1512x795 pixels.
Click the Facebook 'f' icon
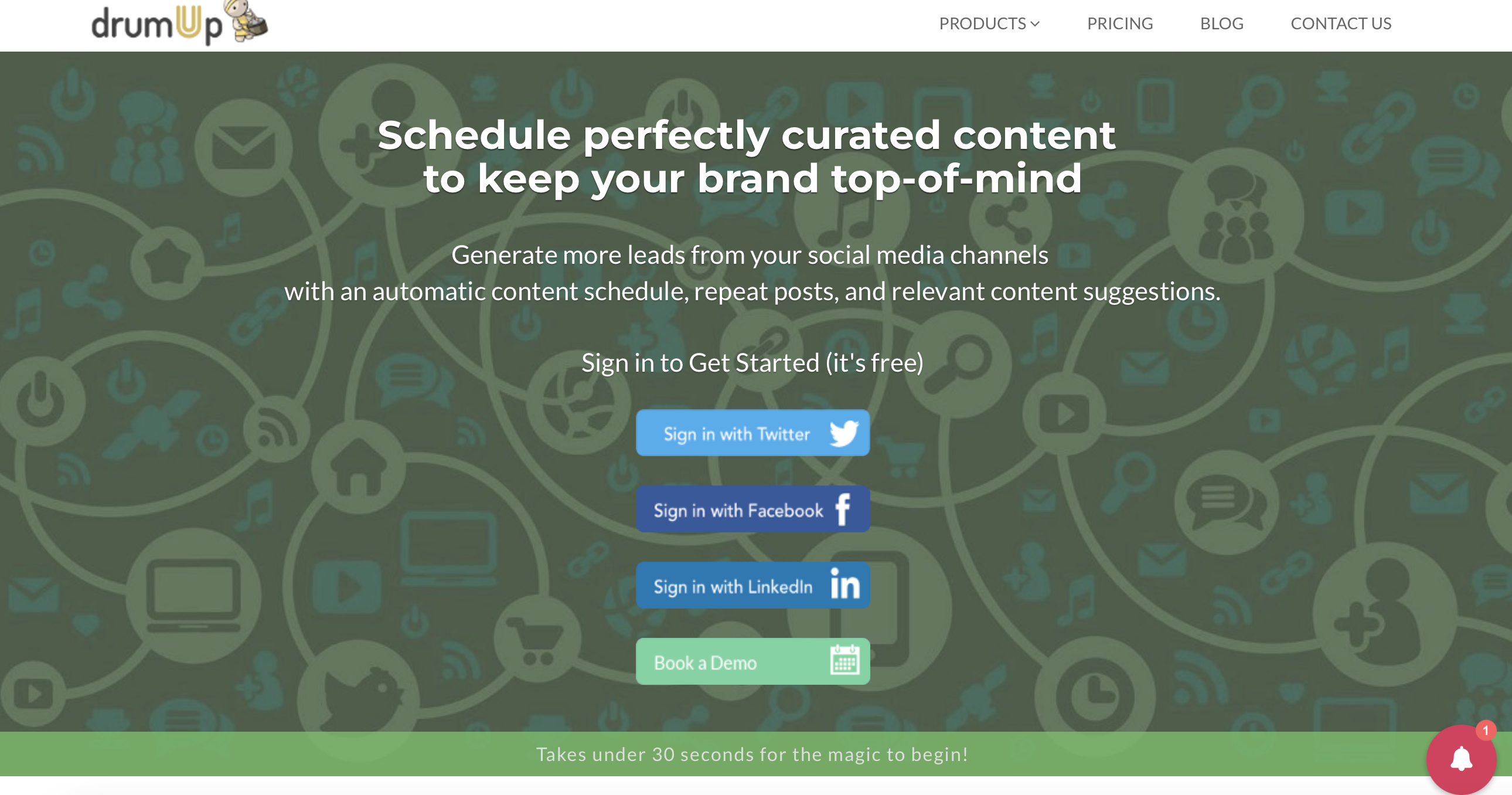pos(843,510)
